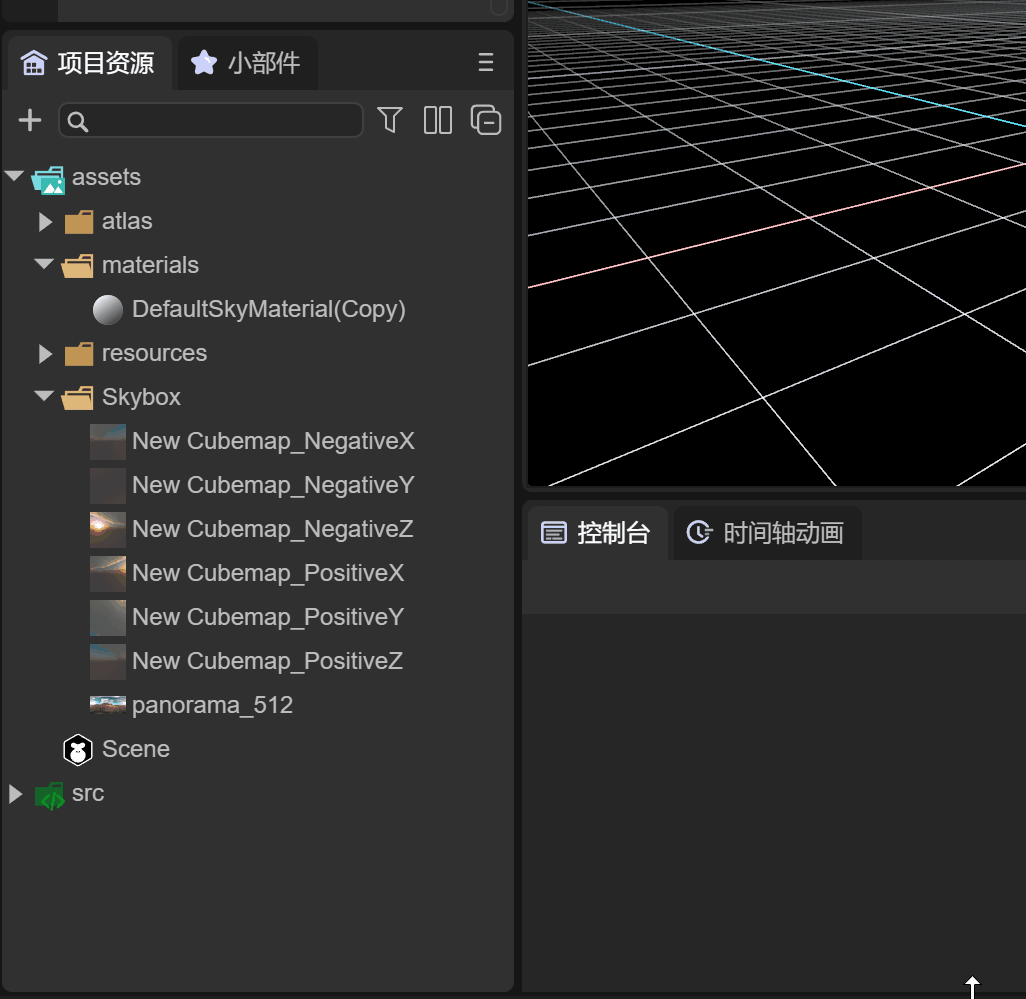Viewport: 1026px width, 999px height.
Task: Click the src code folder icon
Action: 49,795
